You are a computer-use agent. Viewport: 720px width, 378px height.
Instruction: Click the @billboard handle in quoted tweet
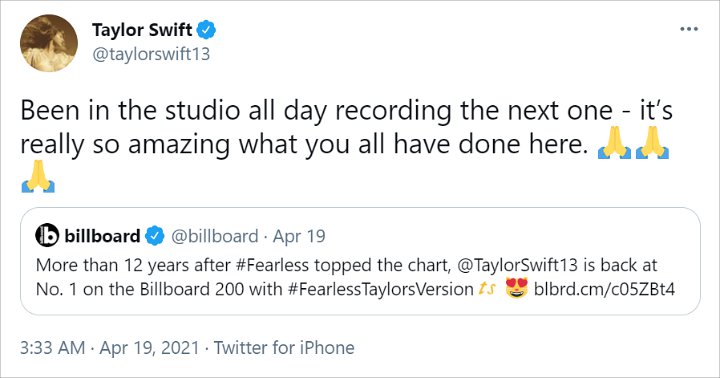point(214,236)
